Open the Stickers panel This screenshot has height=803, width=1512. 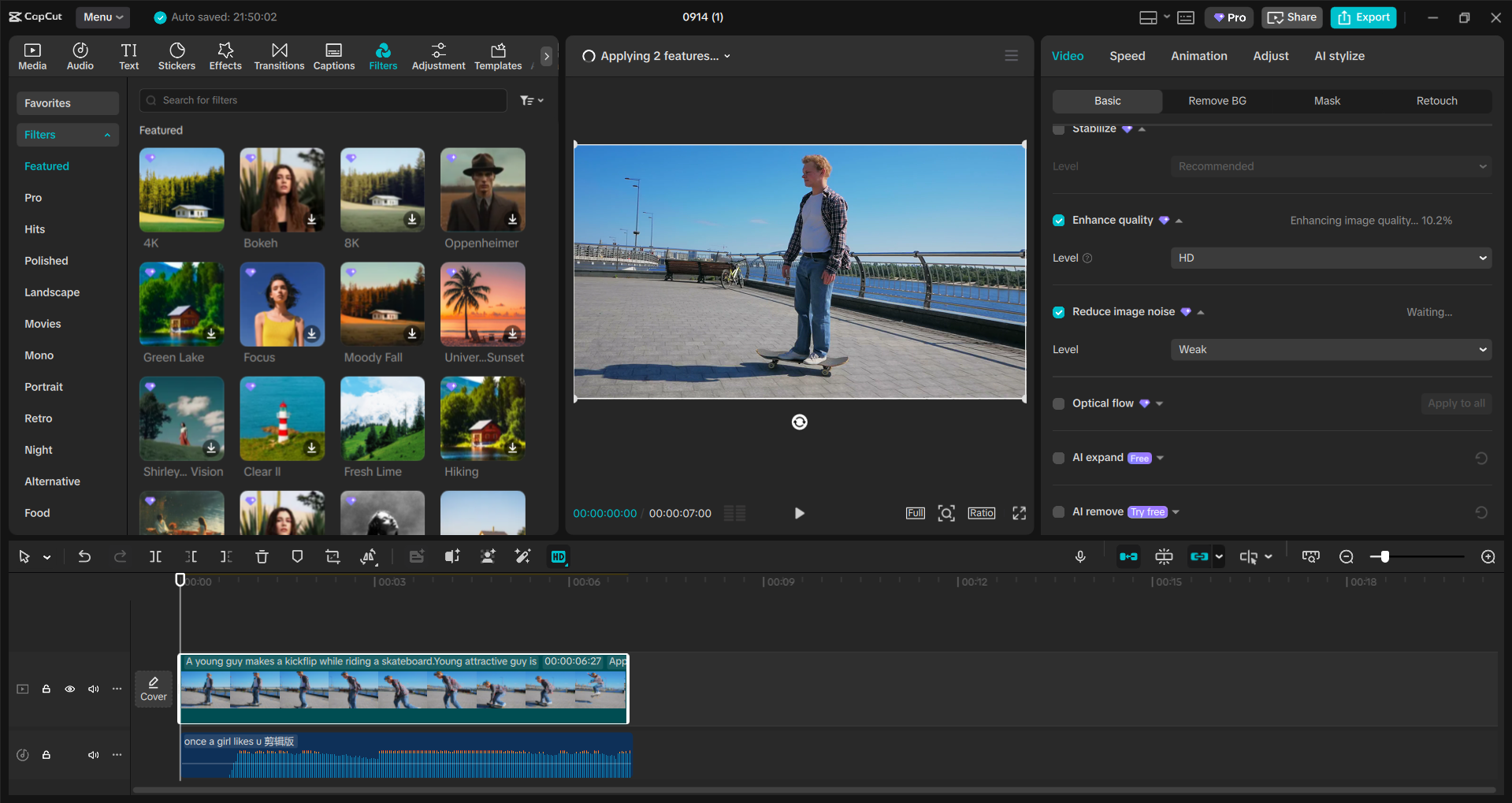(176, 55)
